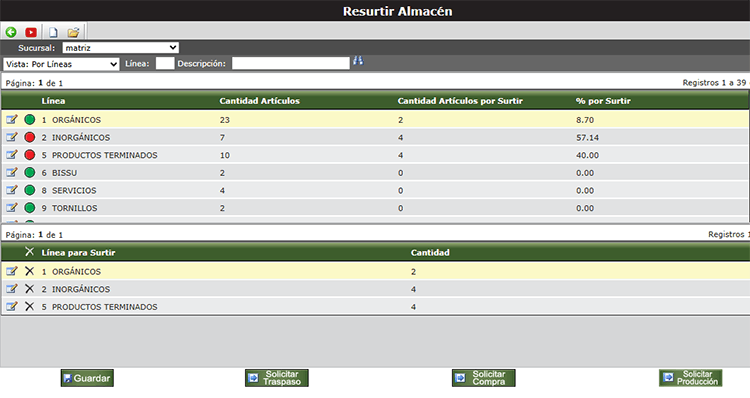Click ORGÁNICOS text in lower list
Image resolution: width=750 pixels, height=398 pixels.
(77, 272)
